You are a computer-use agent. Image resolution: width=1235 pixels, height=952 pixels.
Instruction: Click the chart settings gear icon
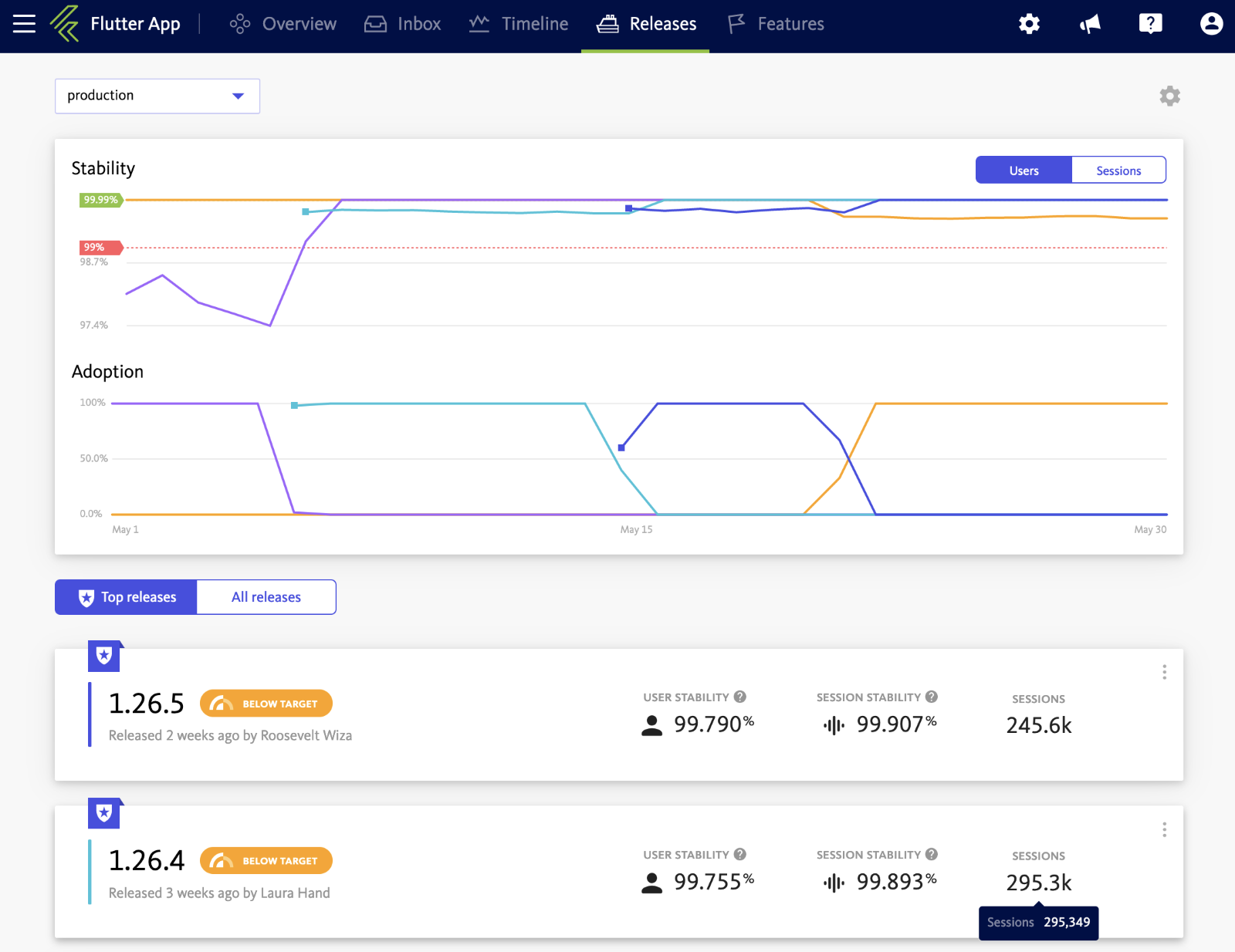(x=1169, y=96)
